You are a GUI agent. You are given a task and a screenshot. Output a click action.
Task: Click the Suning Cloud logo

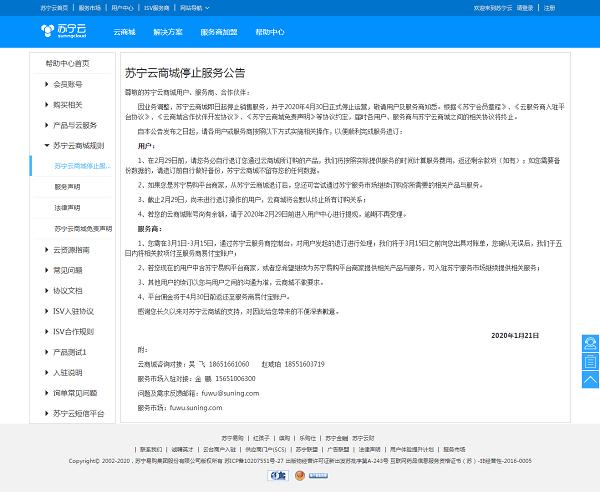[64, 31]
